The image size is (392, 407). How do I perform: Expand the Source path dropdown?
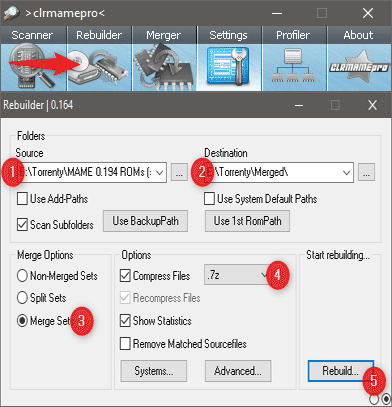click(x=160, y=173)
